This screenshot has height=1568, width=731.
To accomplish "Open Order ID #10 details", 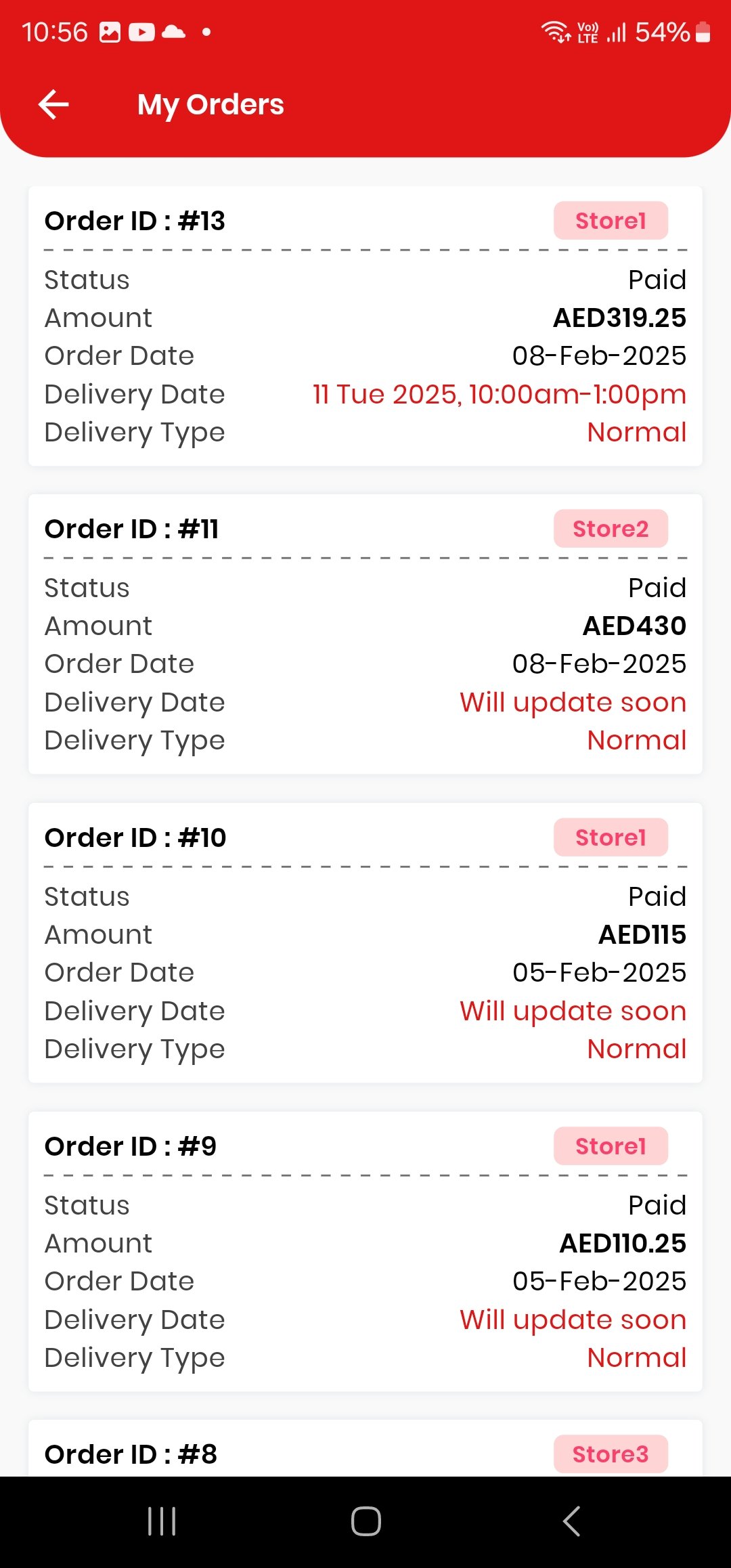I will click(135, 837).
